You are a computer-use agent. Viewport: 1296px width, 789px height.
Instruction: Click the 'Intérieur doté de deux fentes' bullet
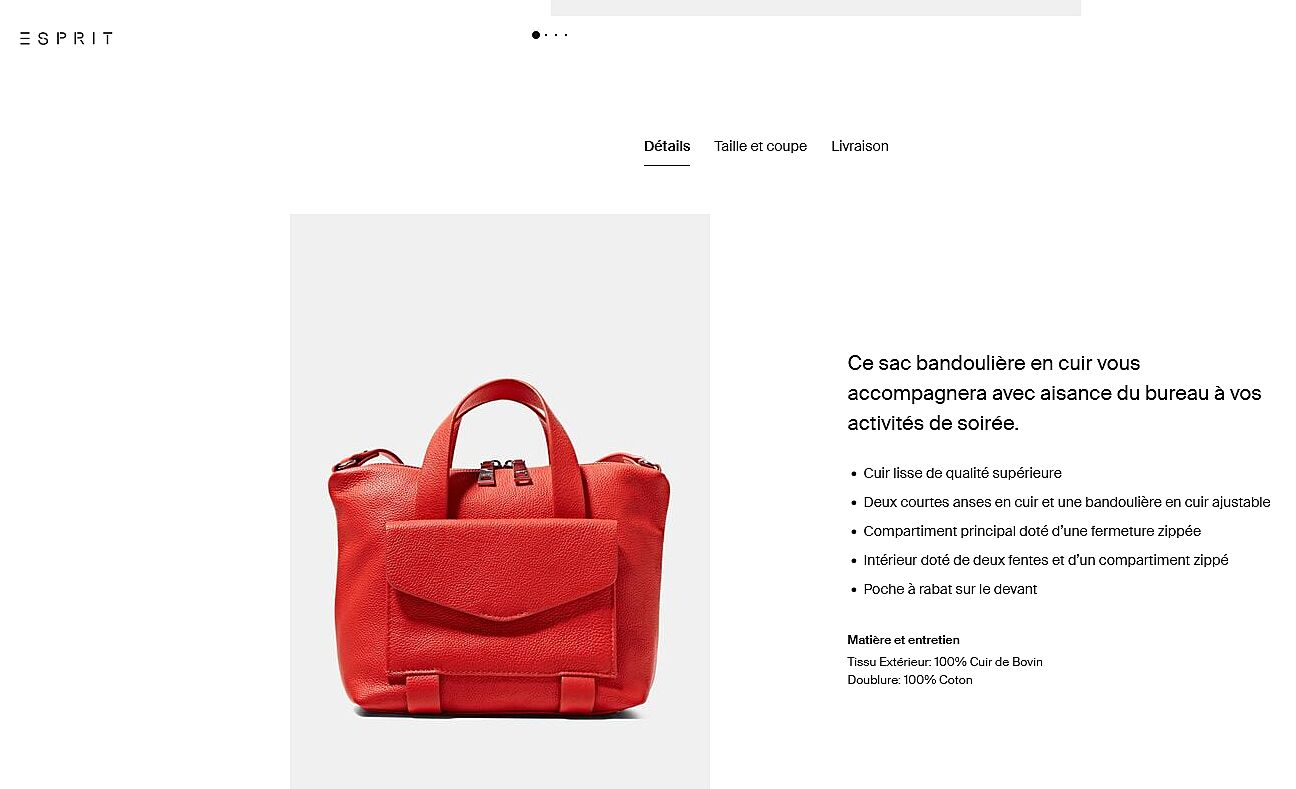(x=1046, y=560)
